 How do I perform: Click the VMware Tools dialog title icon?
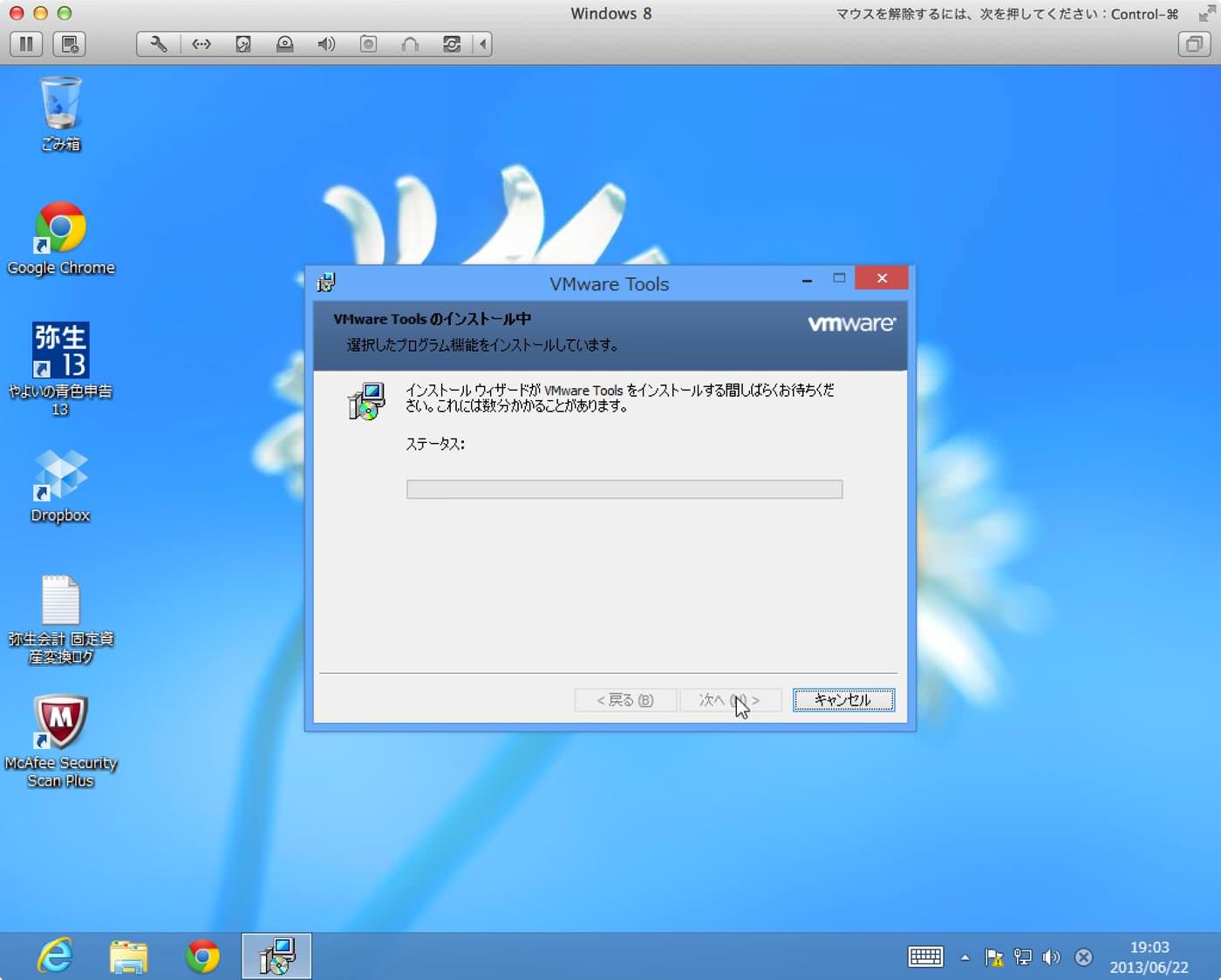click(326, 282)
